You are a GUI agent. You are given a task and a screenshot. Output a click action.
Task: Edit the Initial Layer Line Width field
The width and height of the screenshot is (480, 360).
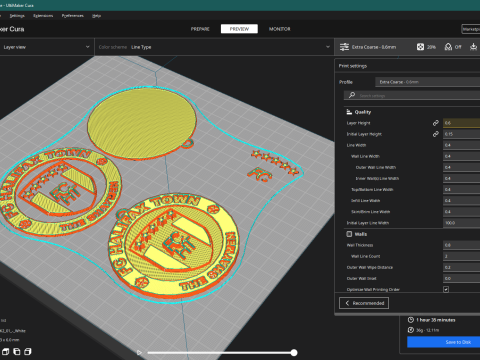(462, 223)
